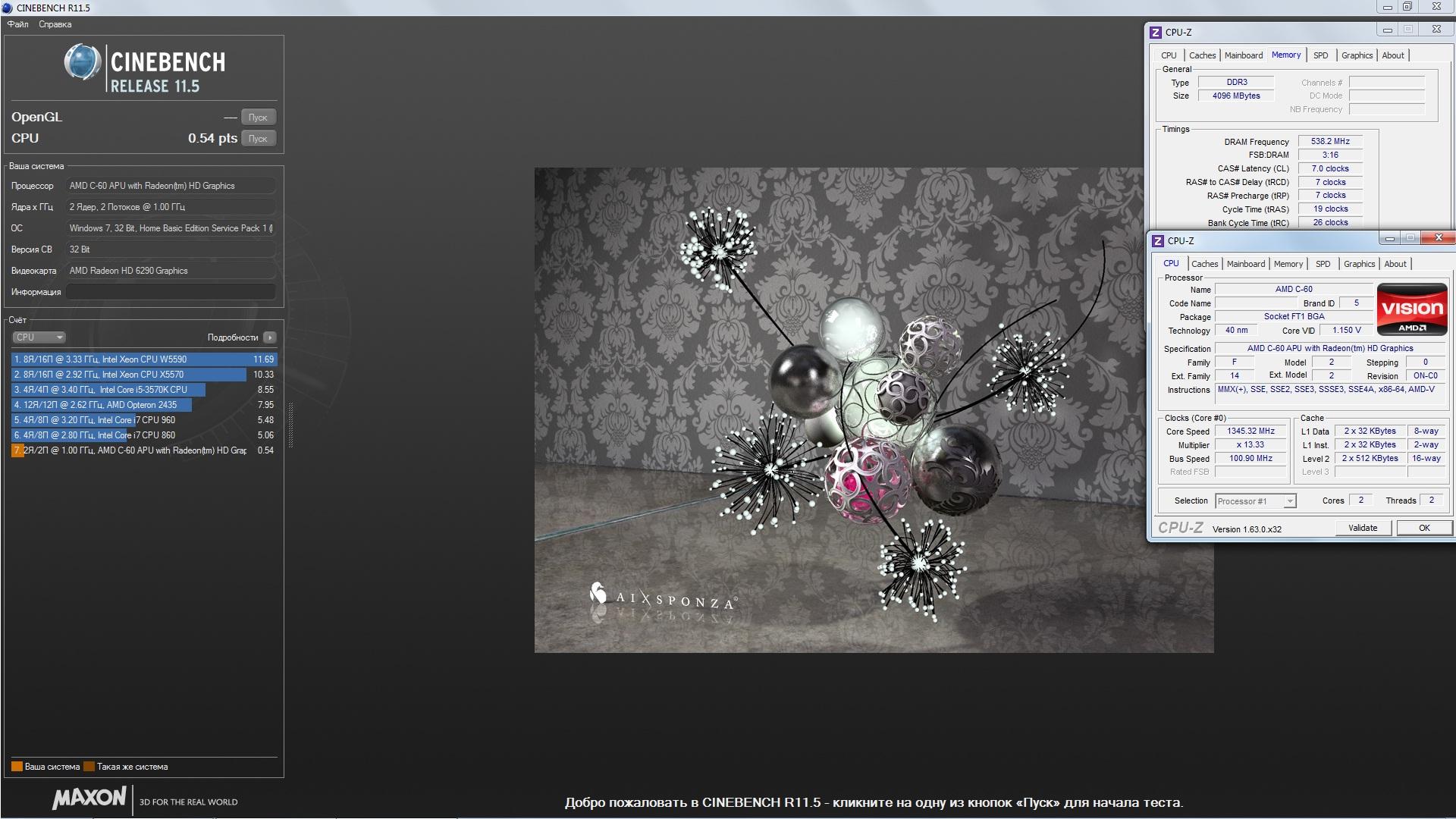Switch to Graphics tab in front CPU-Z window

[x=1359, y=264]
